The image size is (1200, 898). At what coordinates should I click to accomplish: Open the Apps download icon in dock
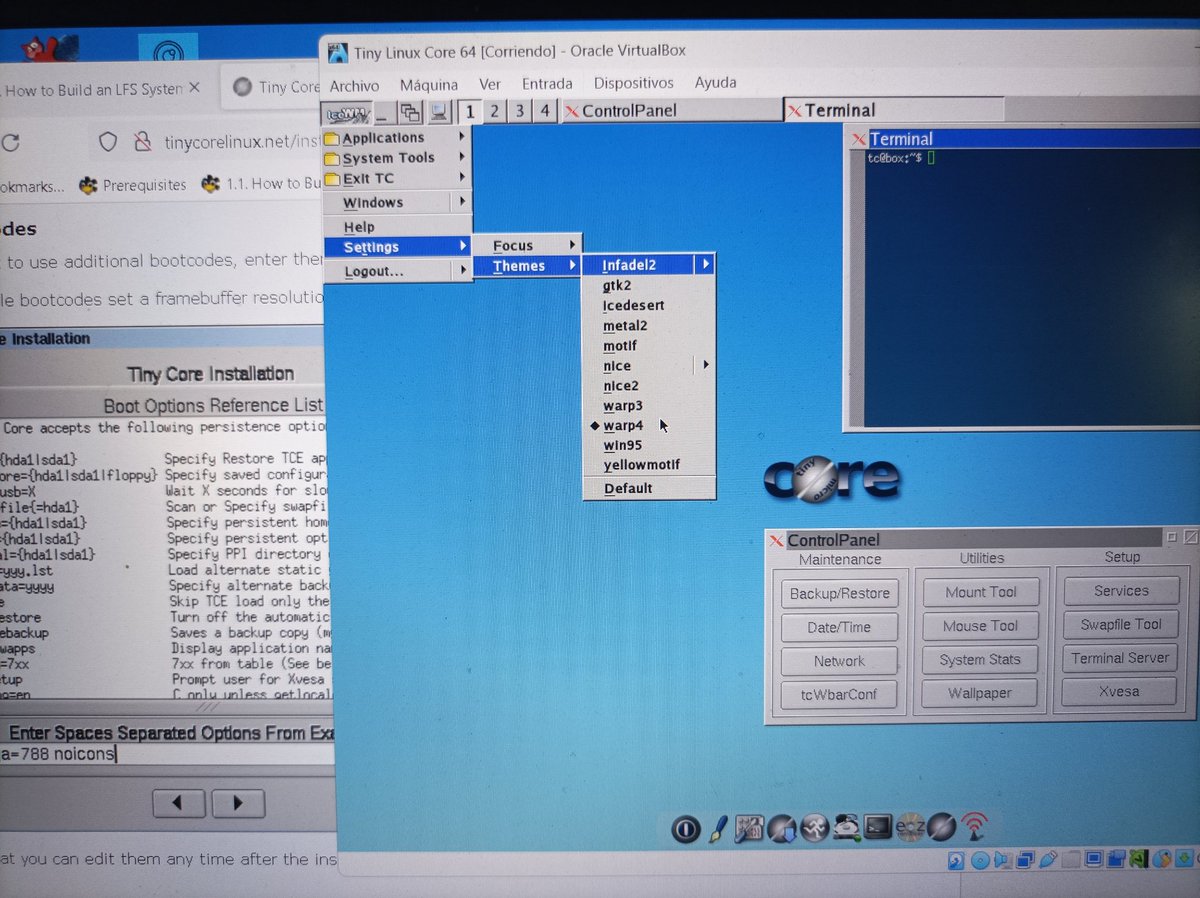(782, 828)
